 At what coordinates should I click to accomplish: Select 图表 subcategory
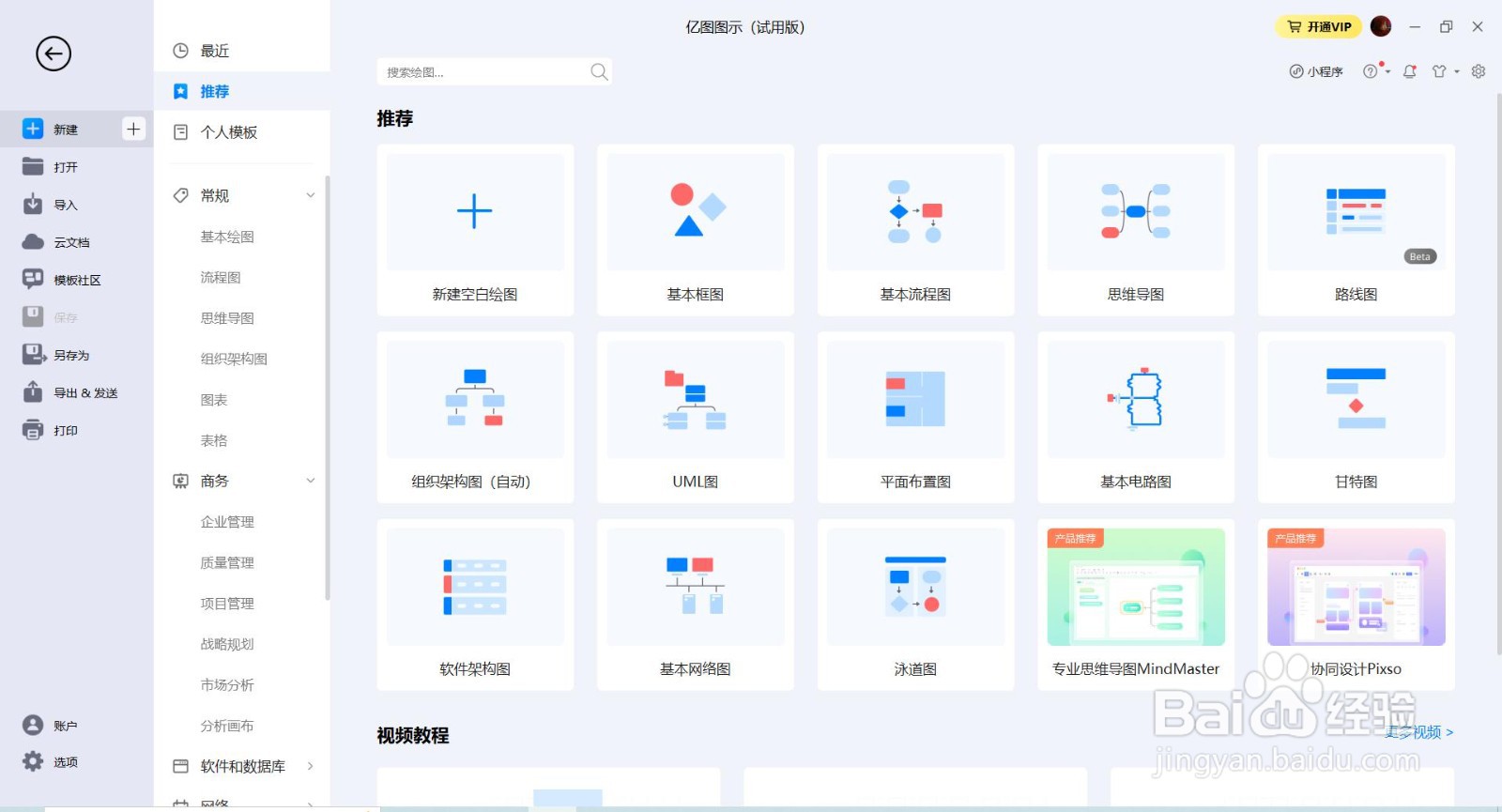pyautogui.click(x=214, y=400)
